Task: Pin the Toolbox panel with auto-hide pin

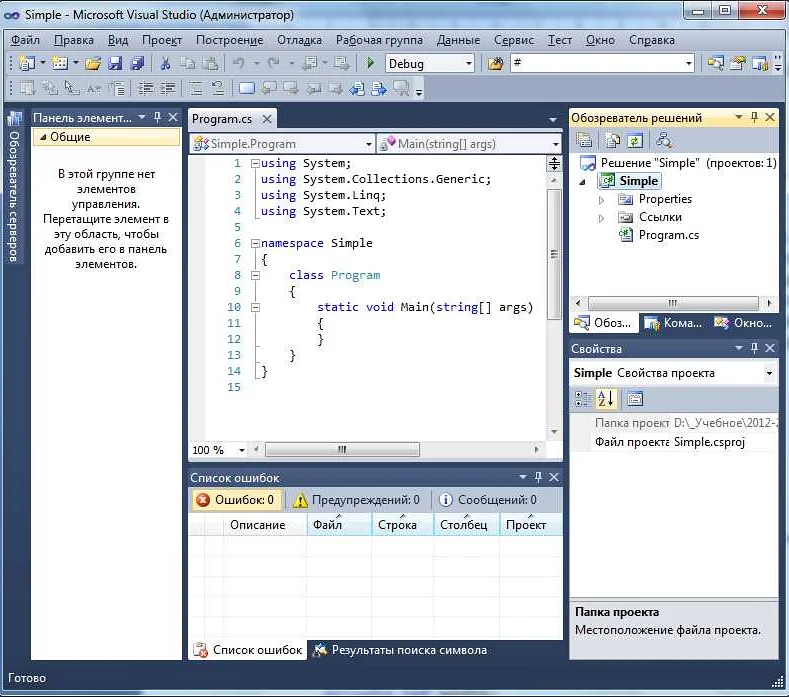Action: tap(157, 117)
